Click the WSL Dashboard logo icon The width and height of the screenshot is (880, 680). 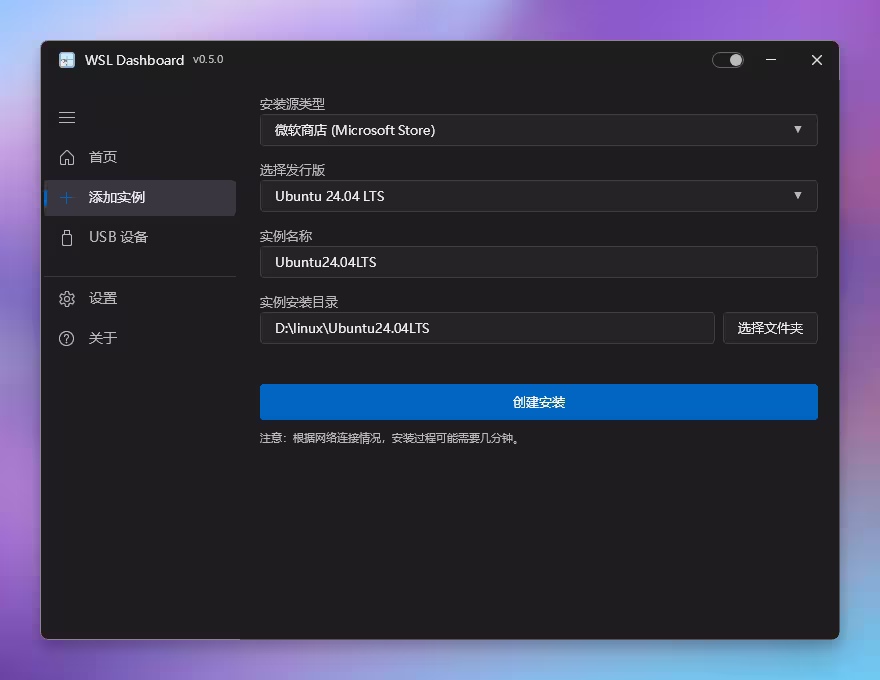[66, 60]
